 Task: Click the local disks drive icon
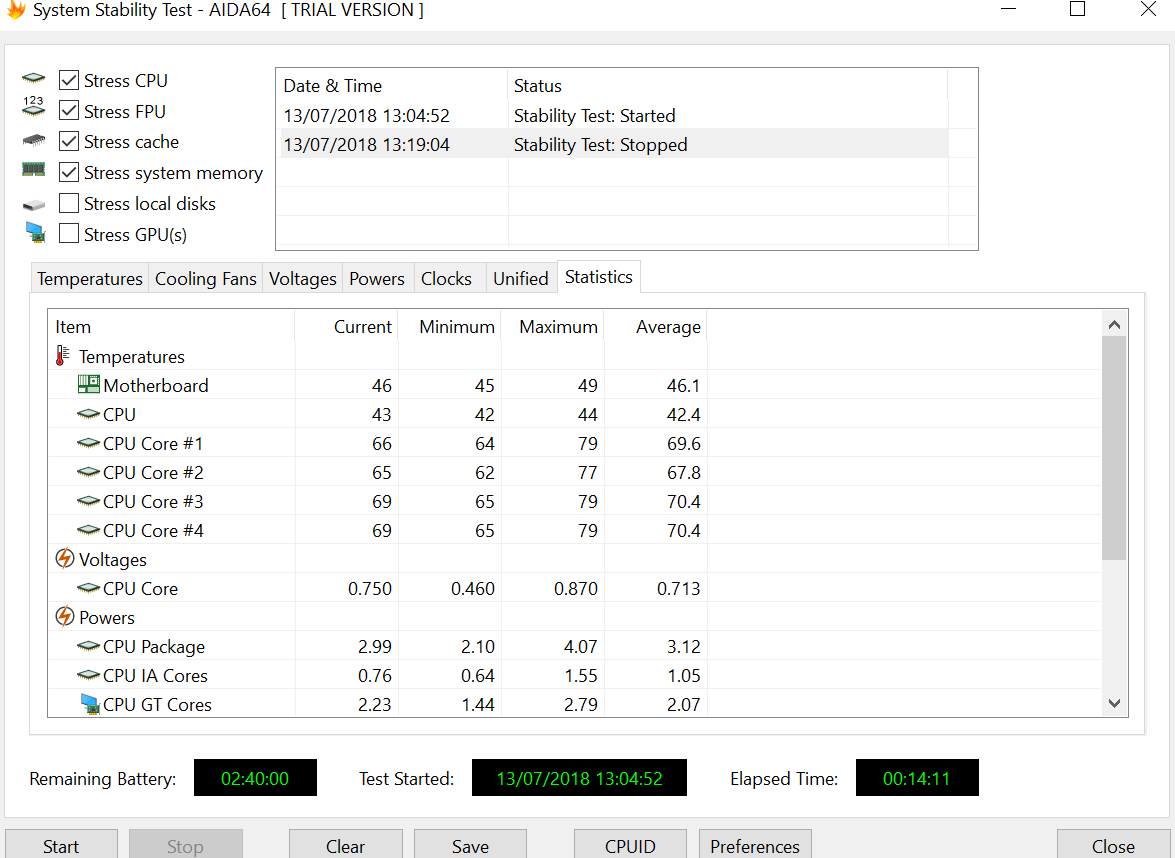[x=34, y=205]
